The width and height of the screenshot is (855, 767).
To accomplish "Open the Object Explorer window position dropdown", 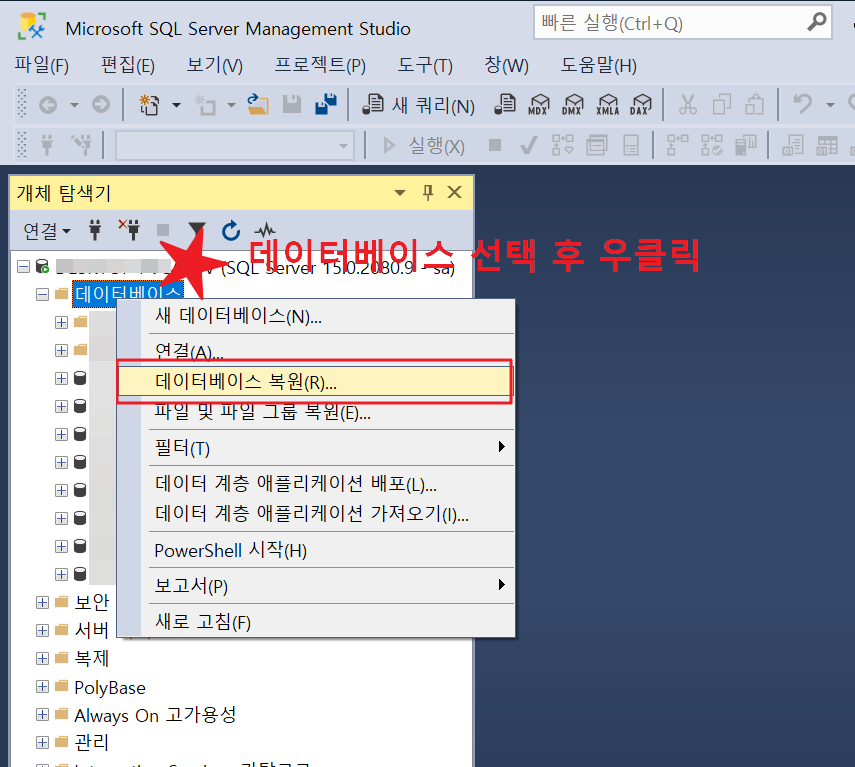I will [400, 192].
